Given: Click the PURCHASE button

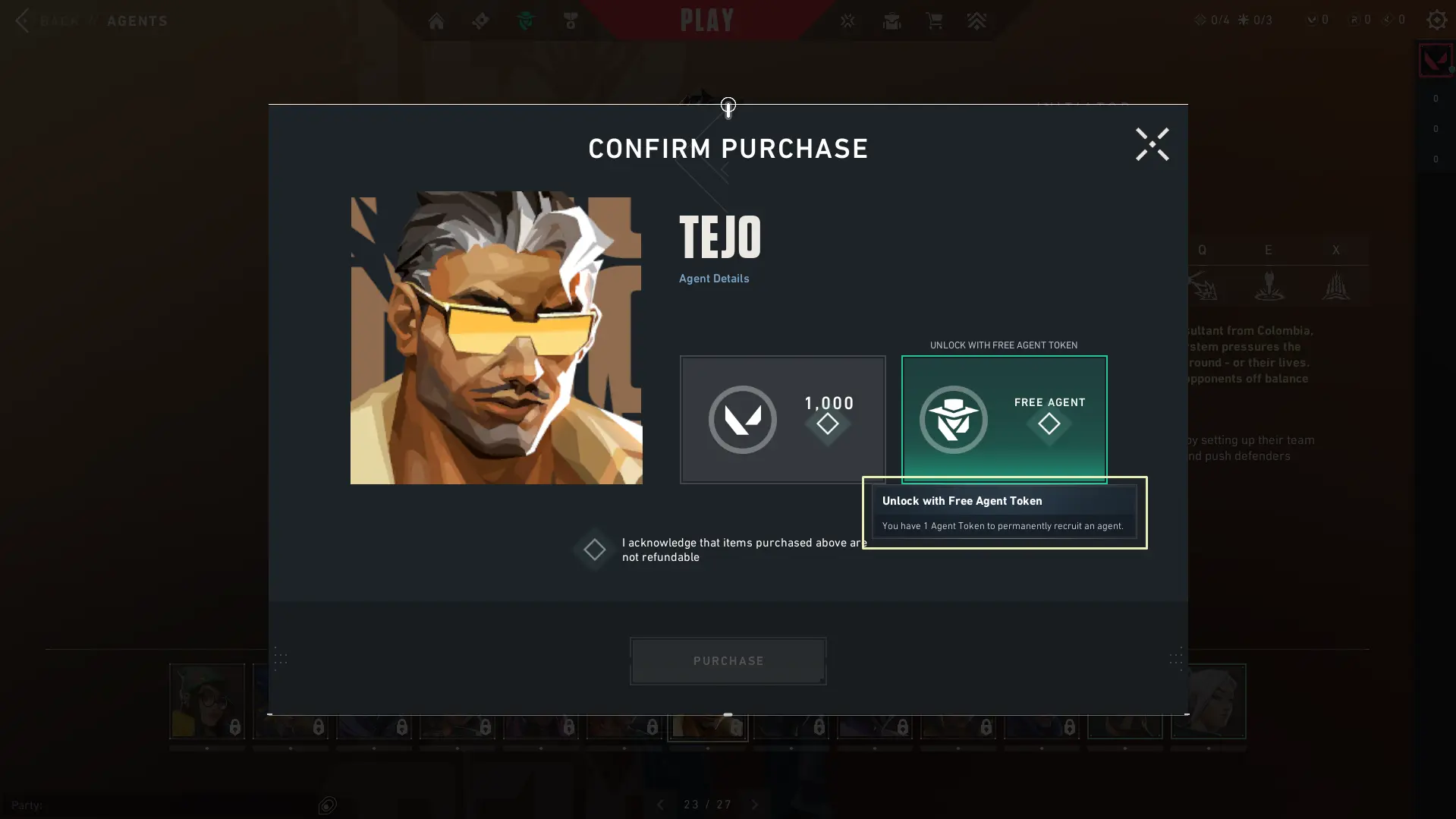Looking at the screenshot, I should click(x=728, y=661).
